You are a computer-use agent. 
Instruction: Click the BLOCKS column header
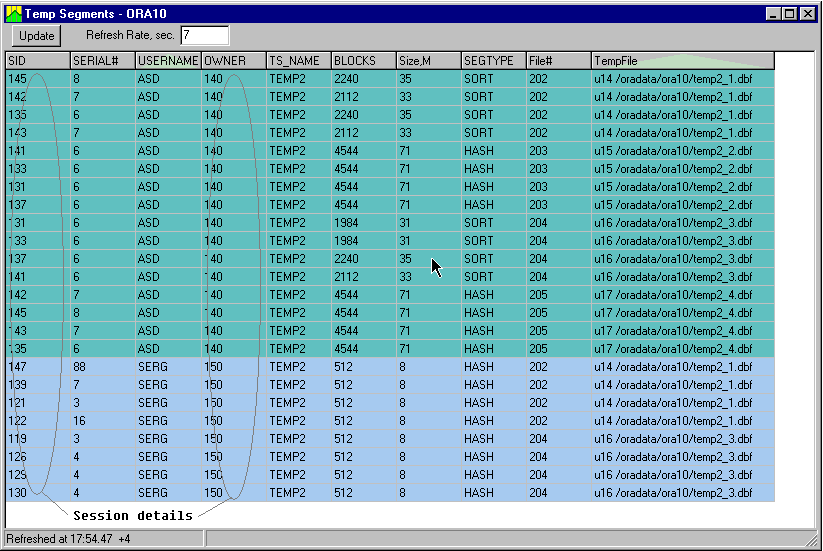tap(364, 61)
